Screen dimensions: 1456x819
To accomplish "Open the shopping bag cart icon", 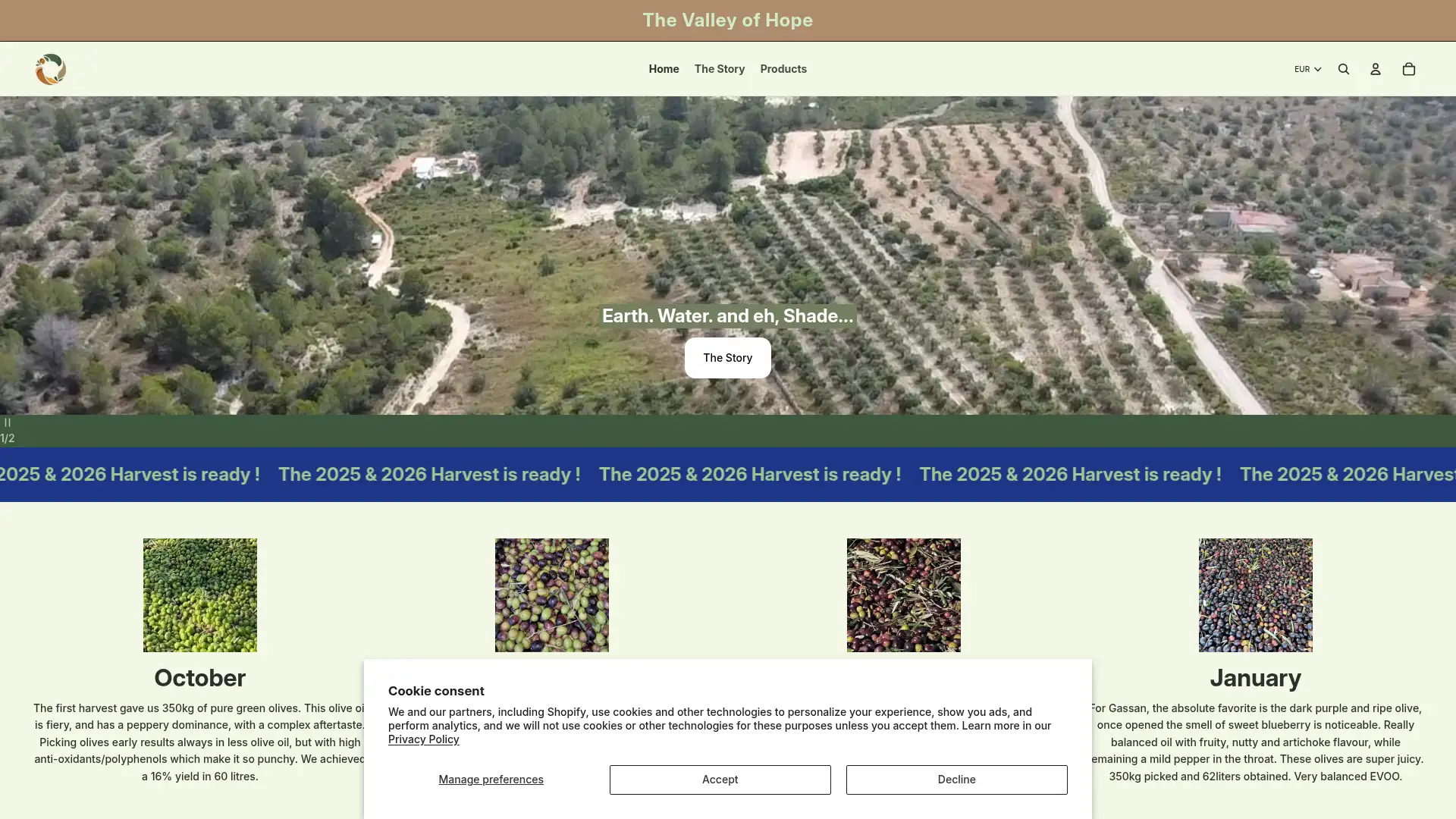I will point(1409,68).
